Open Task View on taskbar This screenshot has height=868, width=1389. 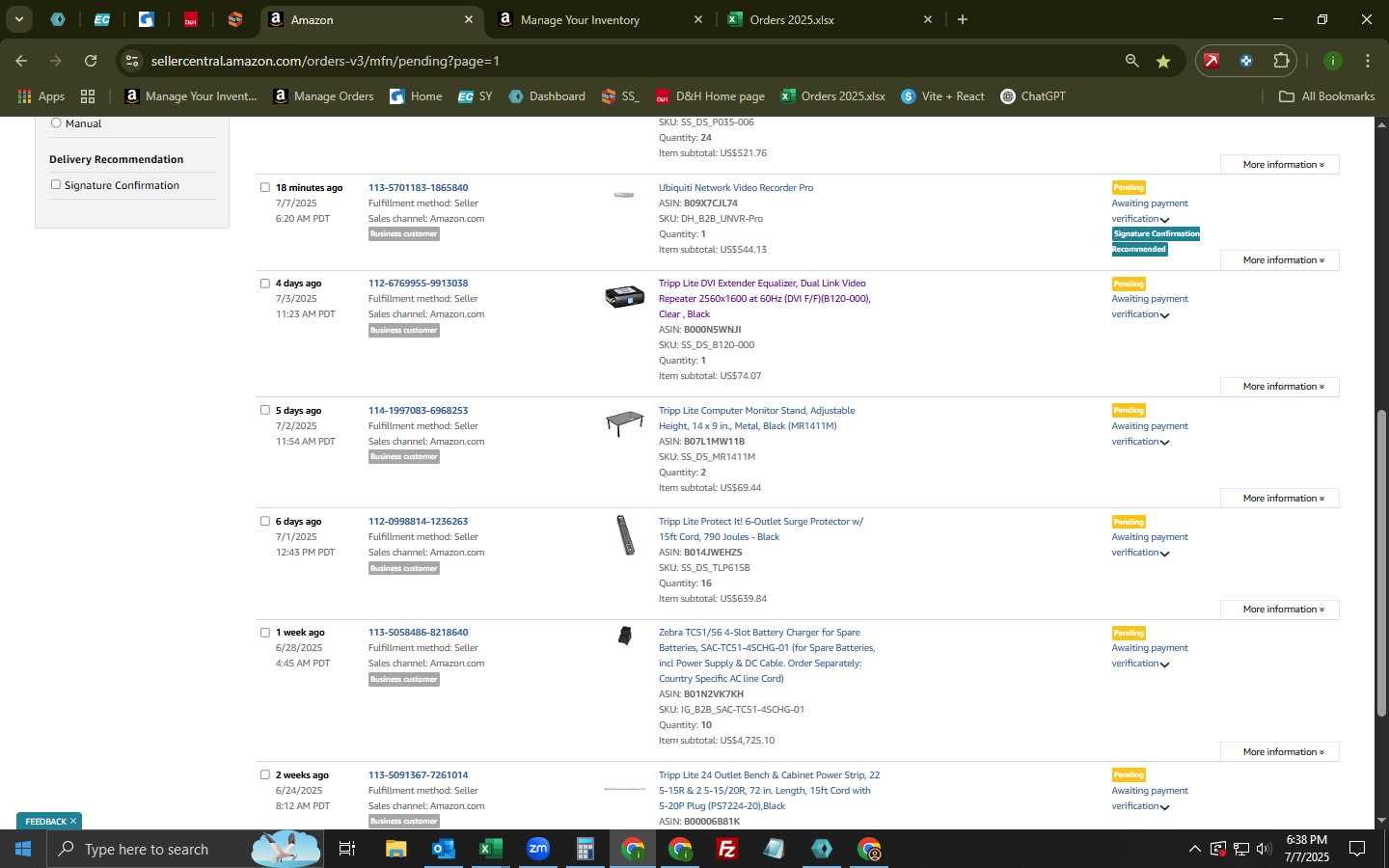(x=347, y=849)
